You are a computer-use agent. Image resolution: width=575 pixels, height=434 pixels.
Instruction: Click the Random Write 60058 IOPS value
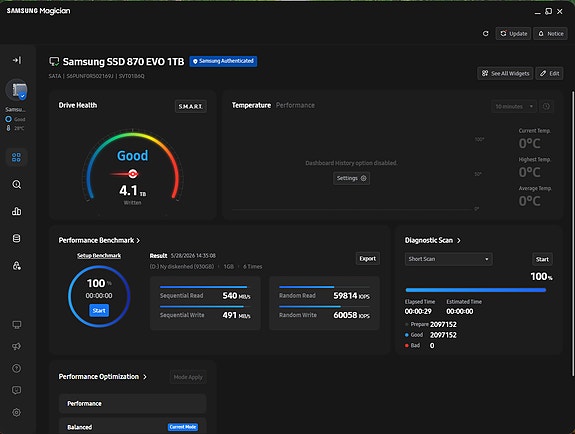pos(351,315)
